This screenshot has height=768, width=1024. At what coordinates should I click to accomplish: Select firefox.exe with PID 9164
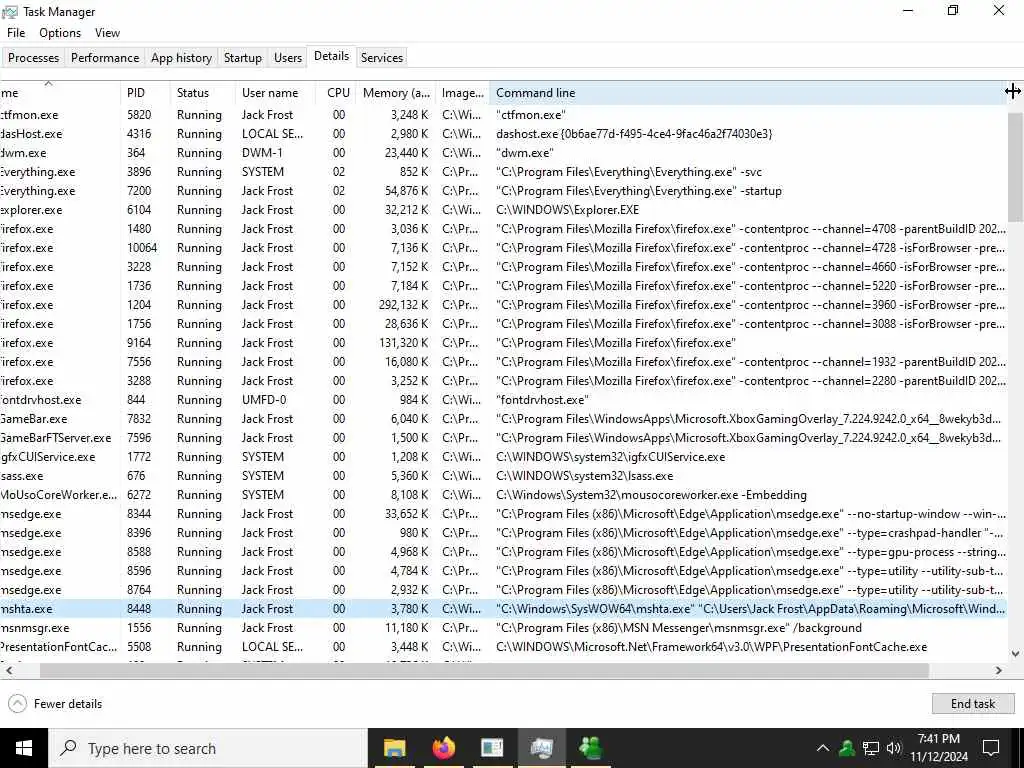503,343
